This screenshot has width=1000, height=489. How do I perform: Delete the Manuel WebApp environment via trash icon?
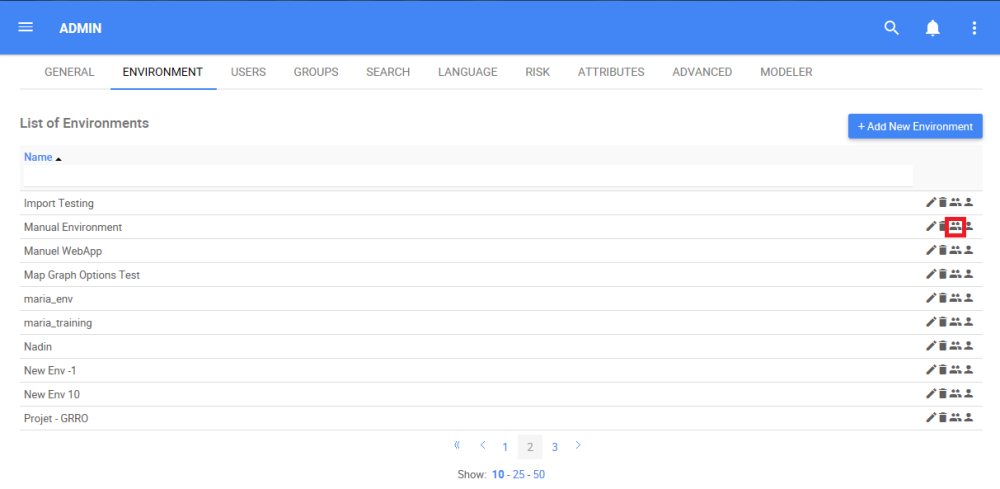[x=943, y=251]
